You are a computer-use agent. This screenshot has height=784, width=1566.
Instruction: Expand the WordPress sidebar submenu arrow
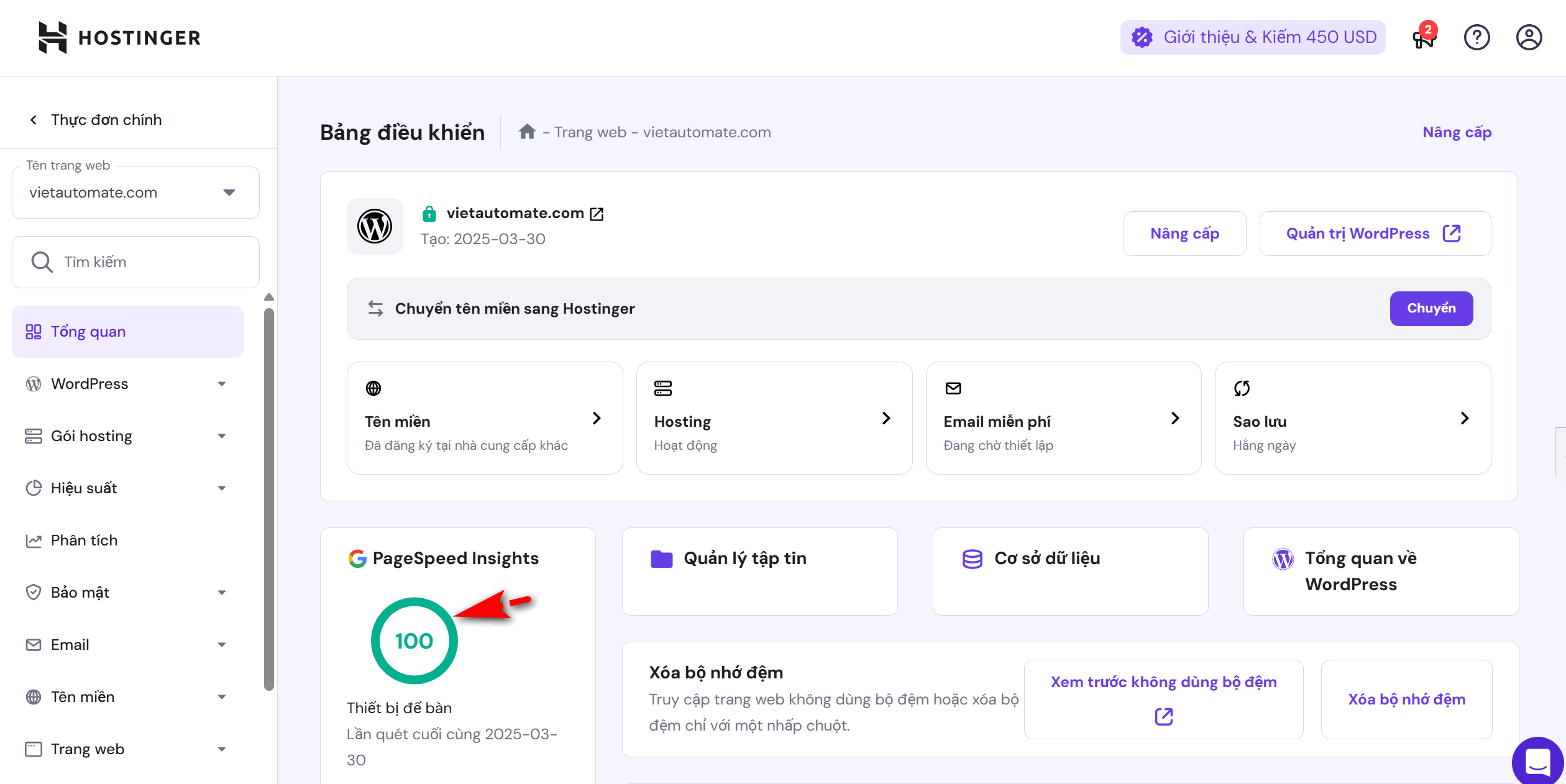(x=222, y=384)
